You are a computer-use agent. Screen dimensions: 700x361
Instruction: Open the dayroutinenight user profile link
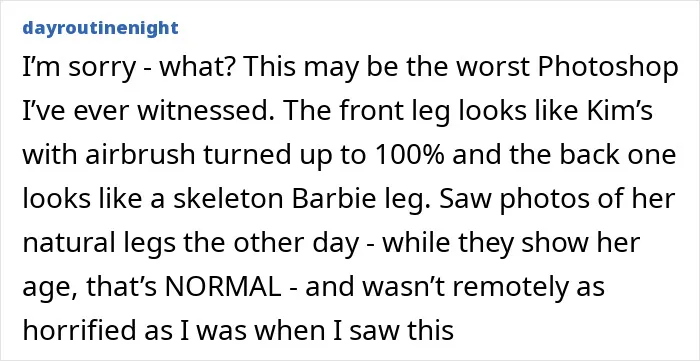tap(100, 29)
